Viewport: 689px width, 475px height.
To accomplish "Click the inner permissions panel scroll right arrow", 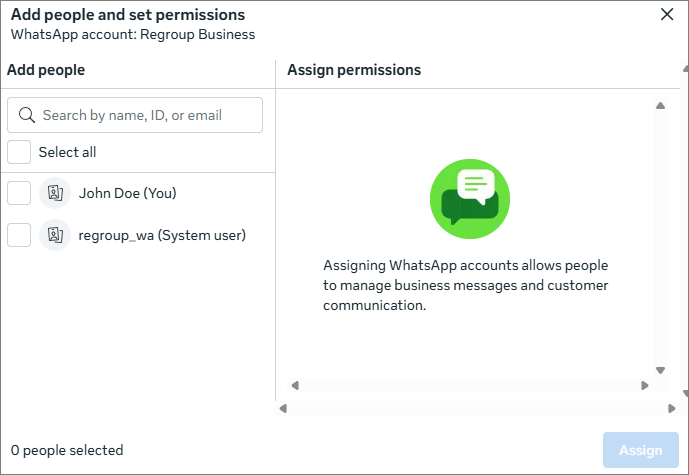I will (645, 385).
